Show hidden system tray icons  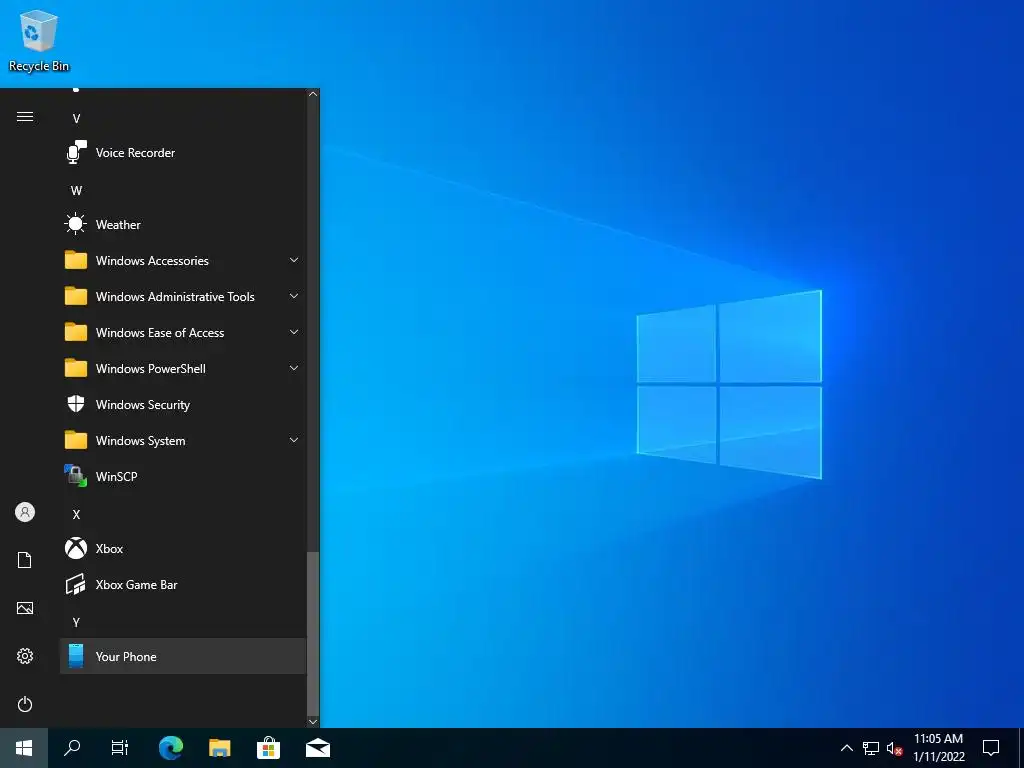846,748
